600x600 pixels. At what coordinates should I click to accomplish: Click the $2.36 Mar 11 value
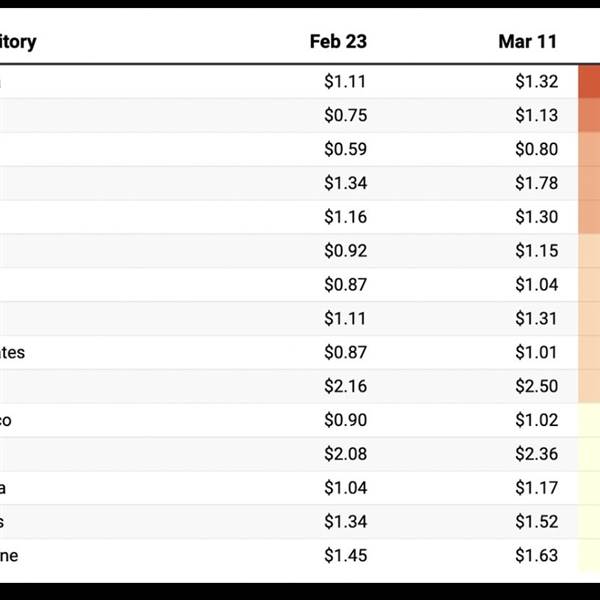[x=535, y=454]
